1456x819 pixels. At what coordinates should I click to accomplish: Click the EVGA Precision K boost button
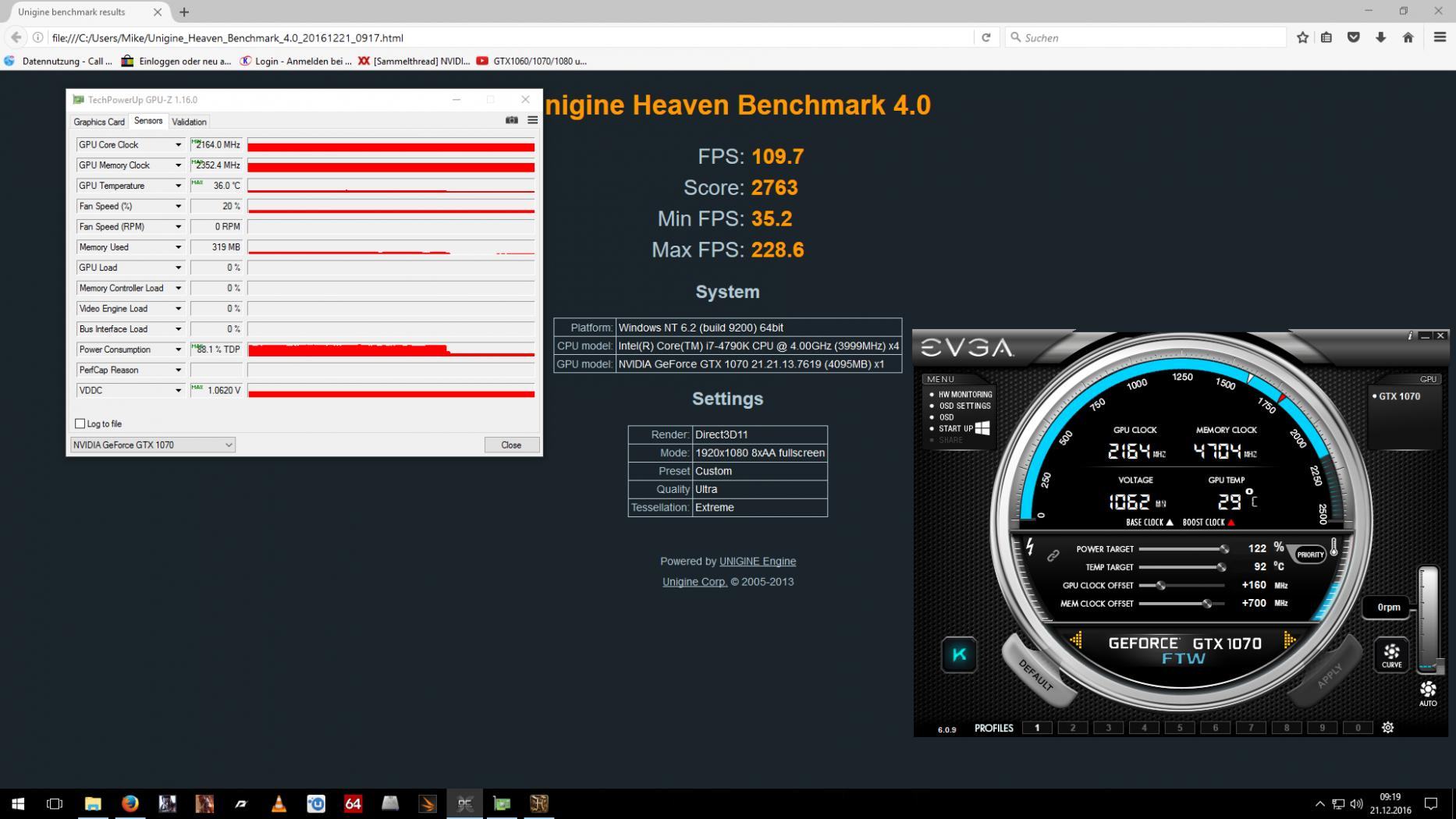coord(959,654)
